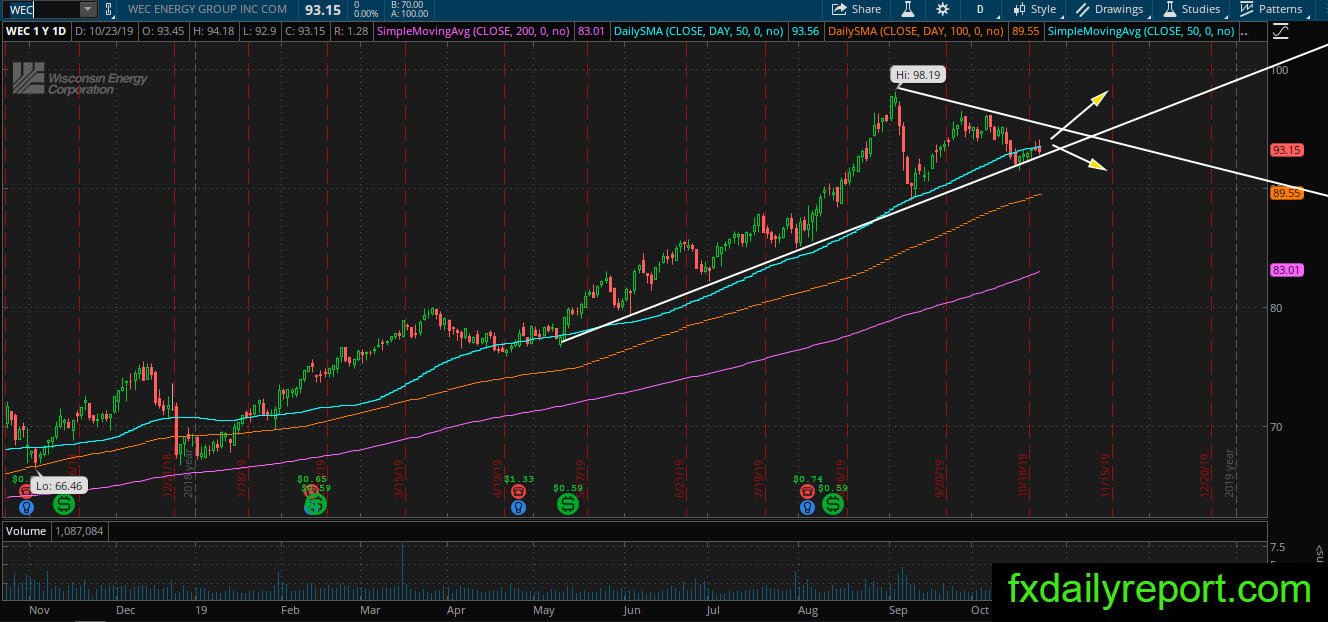Click the 93.56 value in study header
This screenshot has height=622, width=1328.
pyautogui.click(x=805, y=31)
